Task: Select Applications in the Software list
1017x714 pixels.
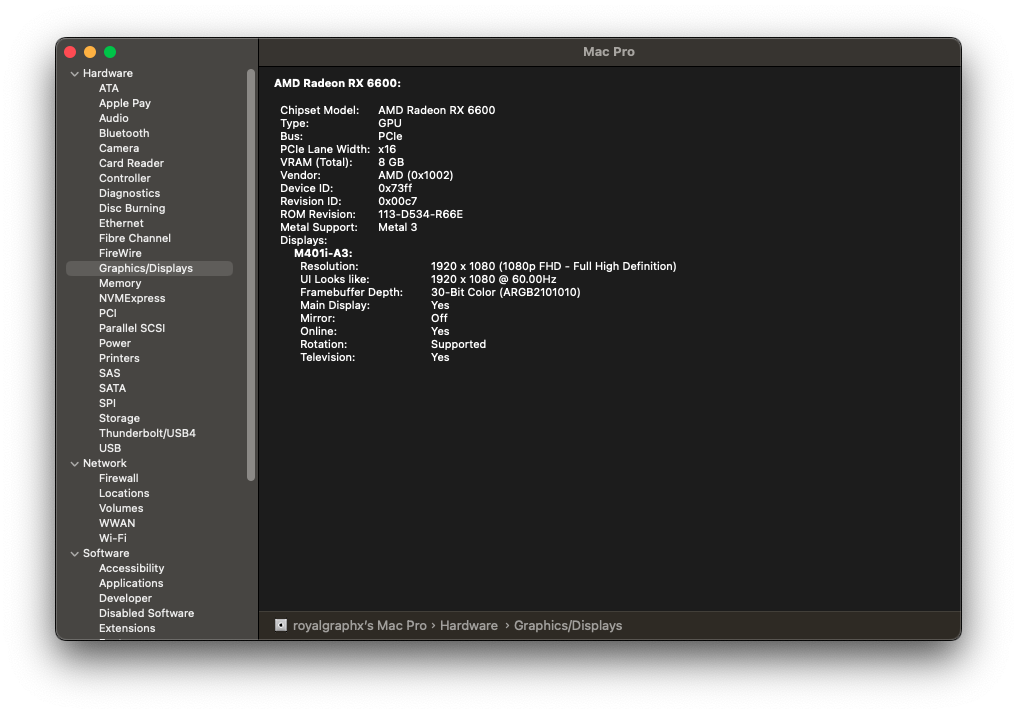Action: click(x=131, y=583)
